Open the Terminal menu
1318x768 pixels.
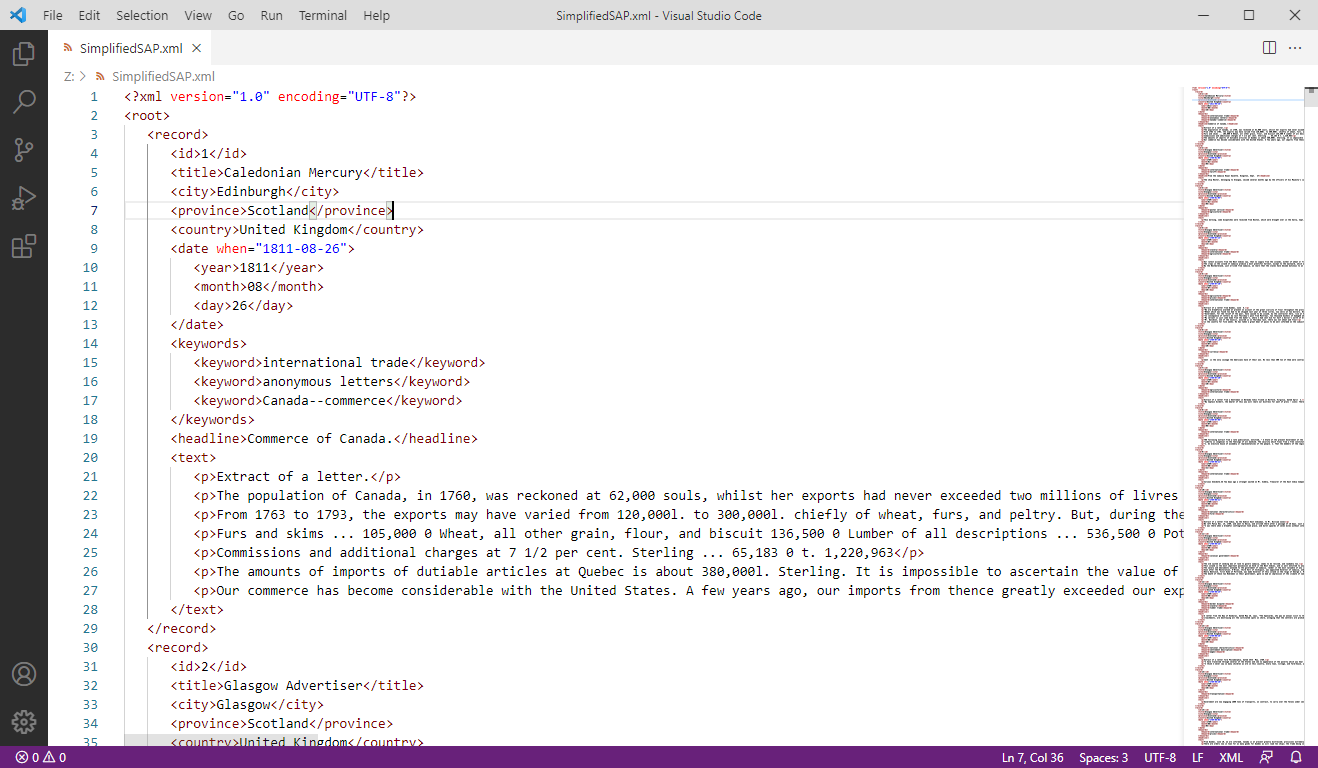[322, 15]
